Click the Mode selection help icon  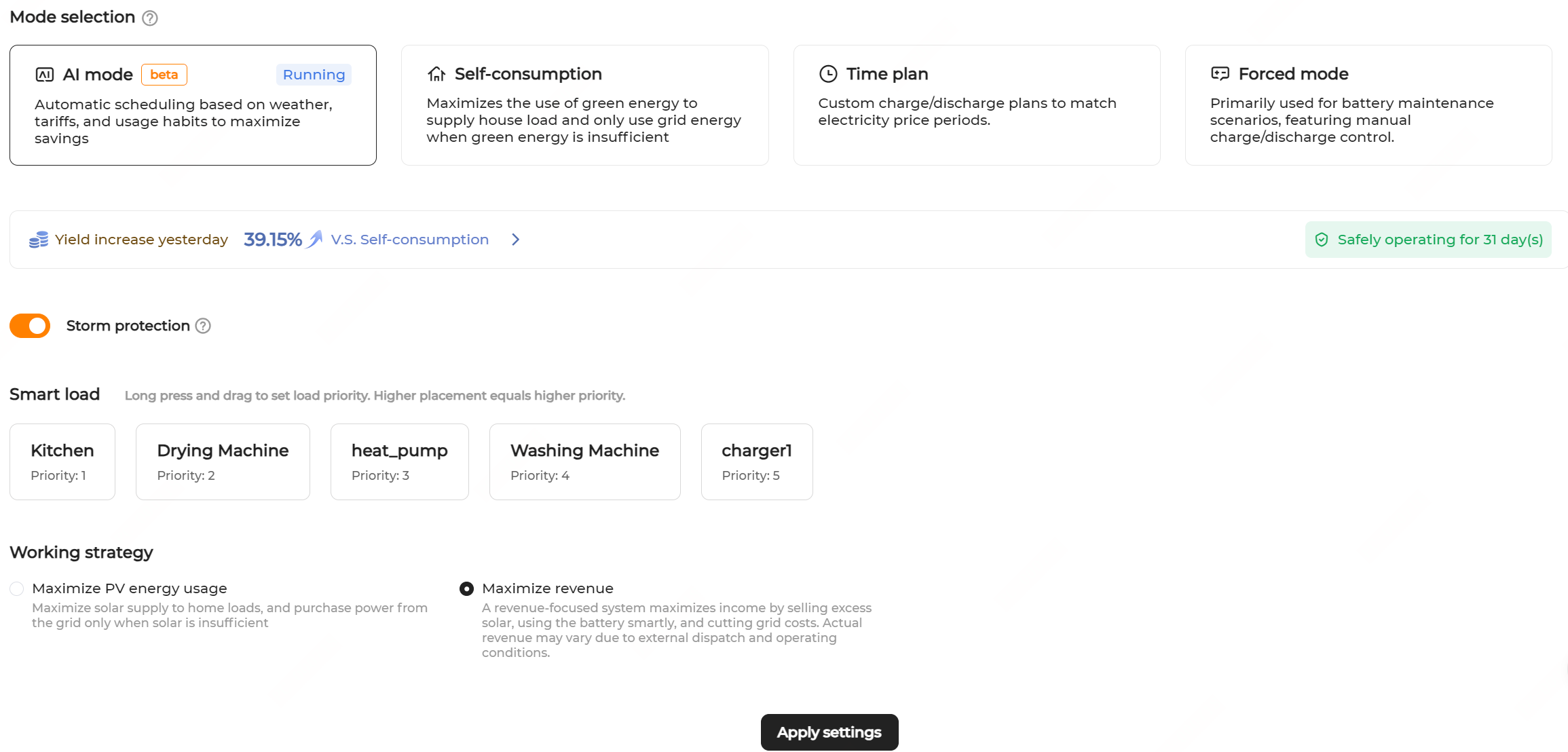150,18
